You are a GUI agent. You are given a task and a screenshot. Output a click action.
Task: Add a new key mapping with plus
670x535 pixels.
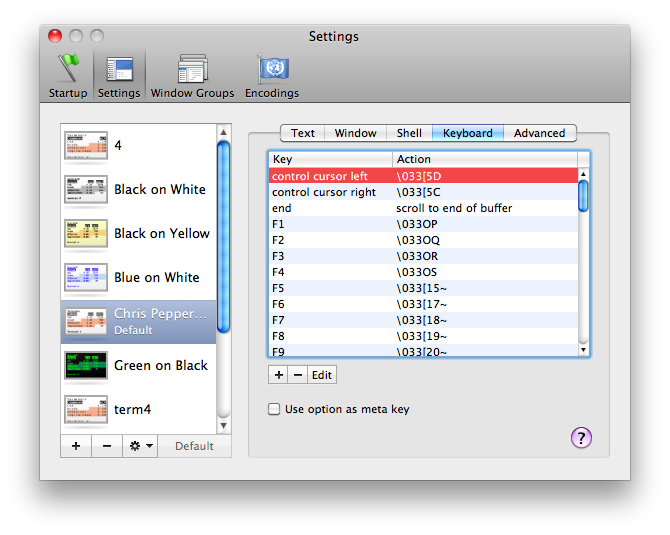coord(279,375)
